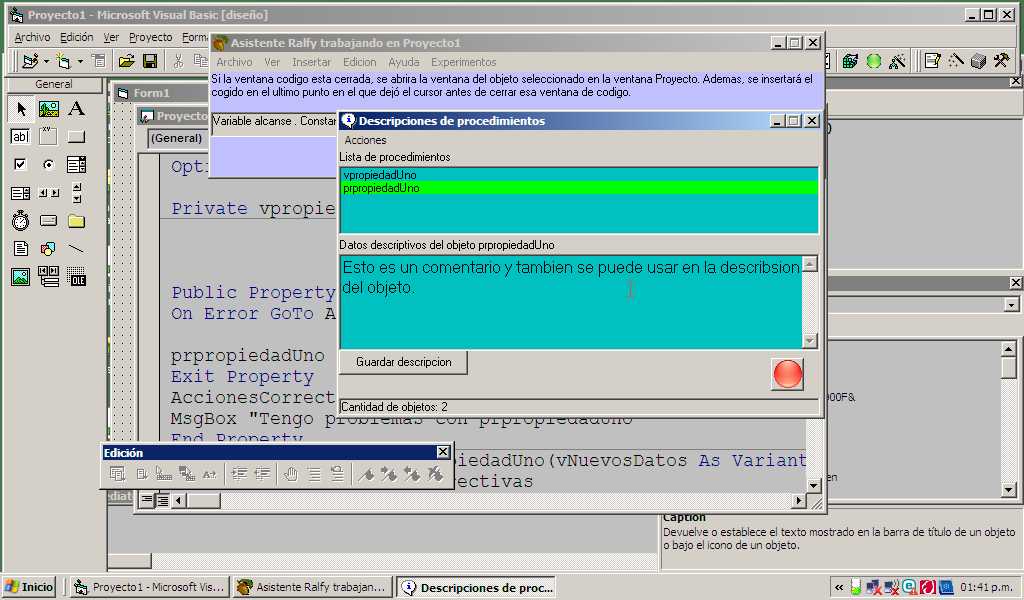Select the DirListBox folder control in the toolbox
1024x600 pixels.
pyautogui.click(x=76, y=221)
